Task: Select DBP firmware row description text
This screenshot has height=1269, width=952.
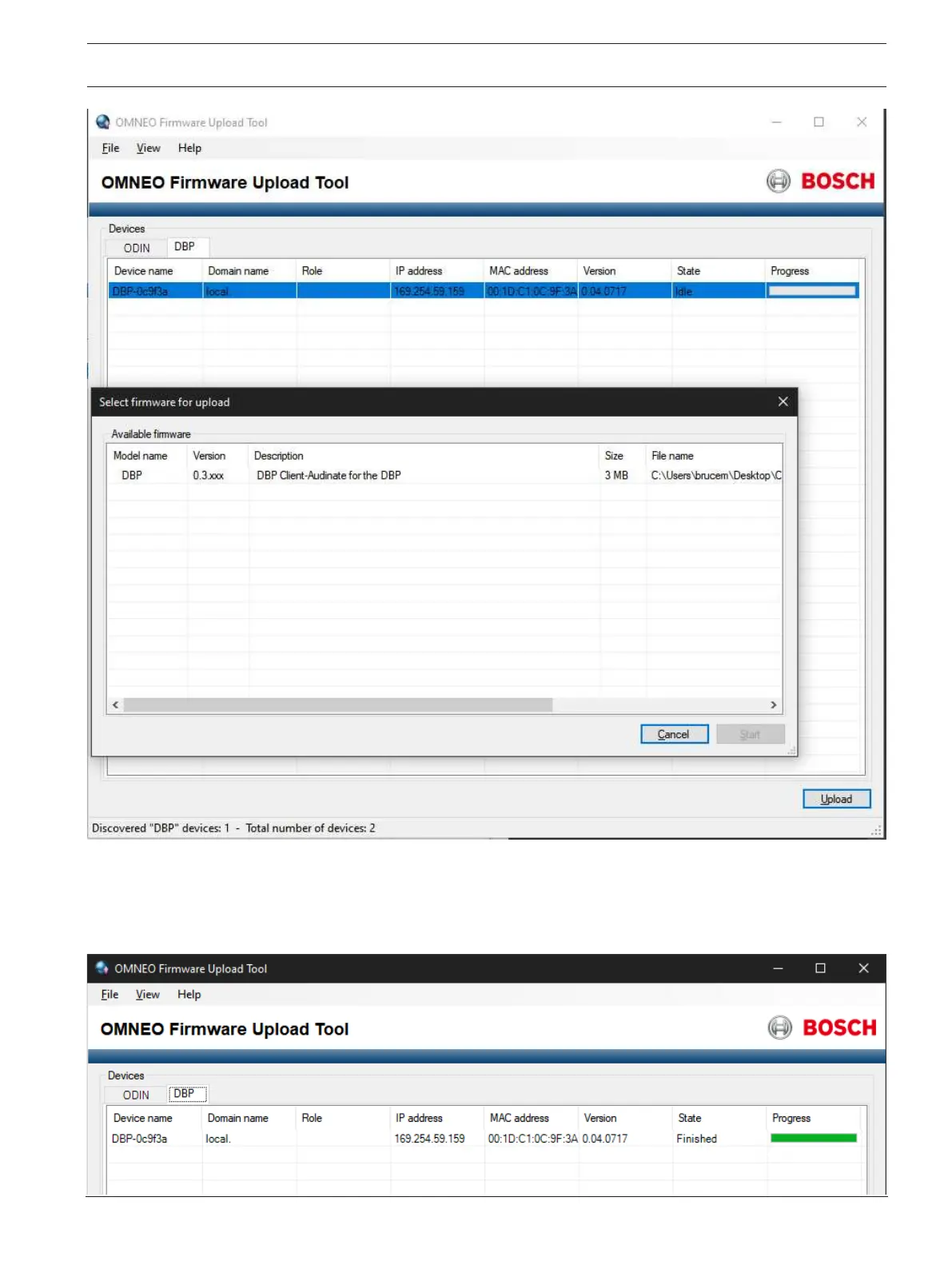Action: 329,475
